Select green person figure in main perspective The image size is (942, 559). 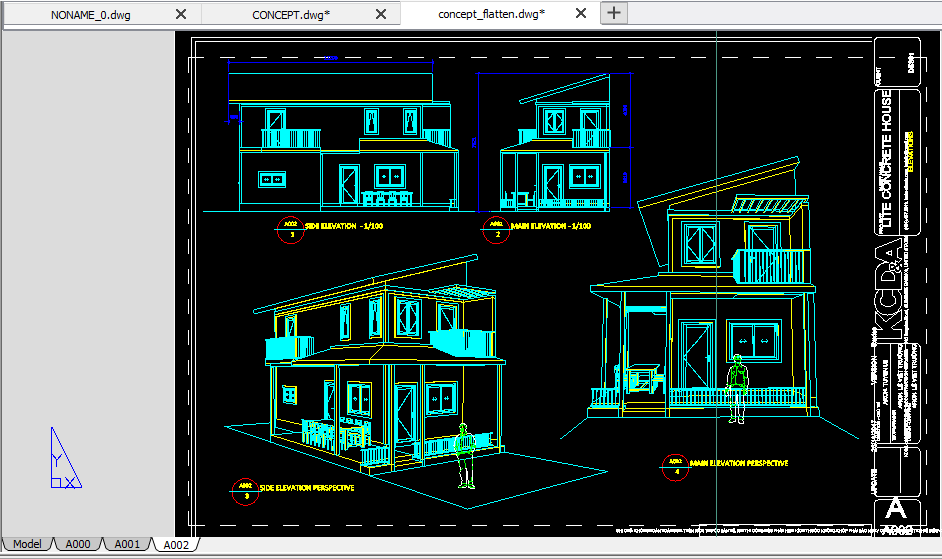pos(737,389)
